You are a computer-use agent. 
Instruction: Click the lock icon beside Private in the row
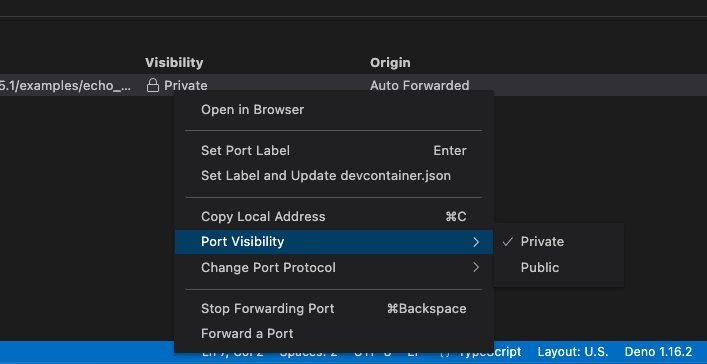153,85
